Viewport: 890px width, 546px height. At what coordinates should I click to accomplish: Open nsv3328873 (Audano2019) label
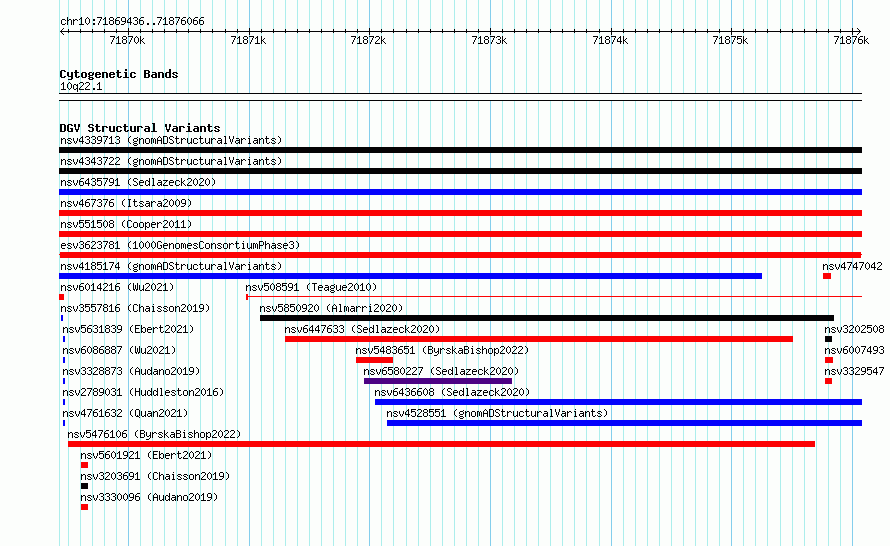131,371
